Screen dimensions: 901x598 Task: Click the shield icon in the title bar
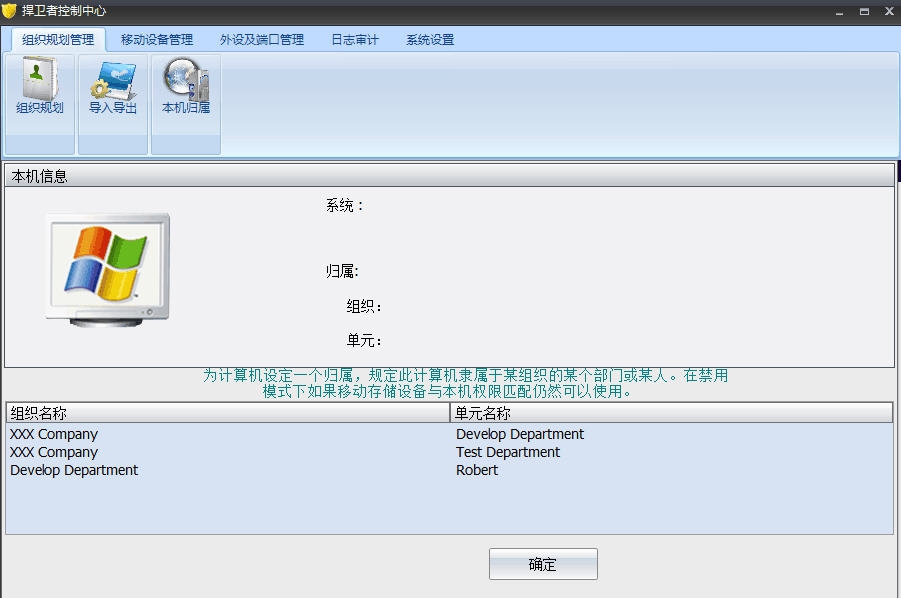[x=11, y=11]
